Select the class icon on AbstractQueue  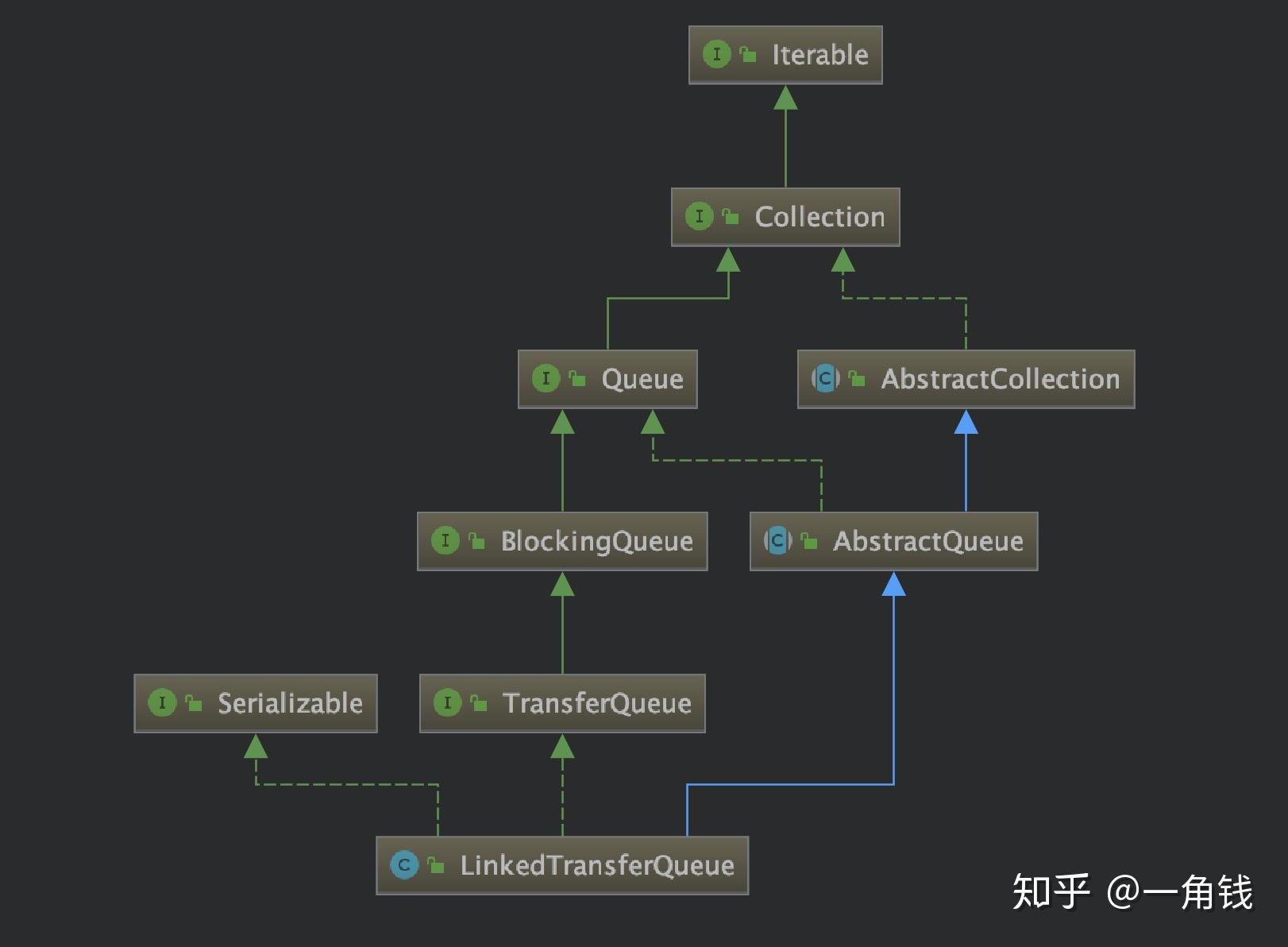tap(777, 541)
